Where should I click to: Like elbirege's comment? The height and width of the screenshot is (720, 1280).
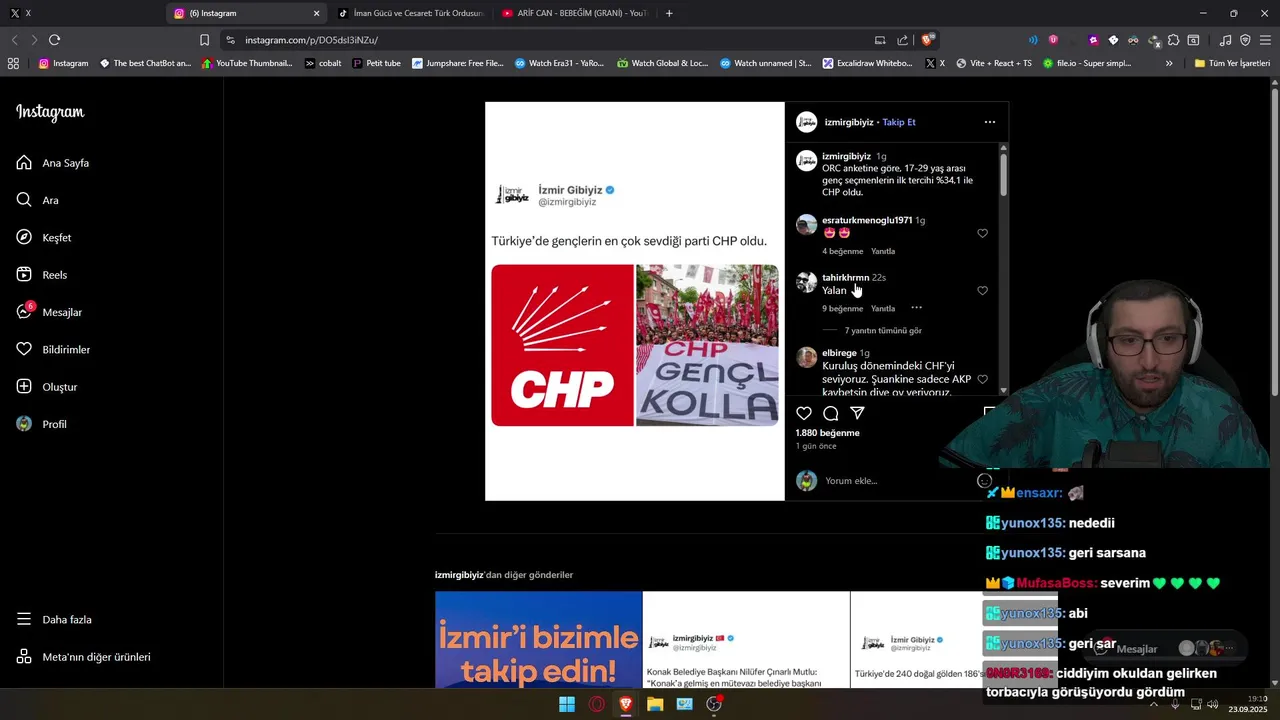(982, 379)
